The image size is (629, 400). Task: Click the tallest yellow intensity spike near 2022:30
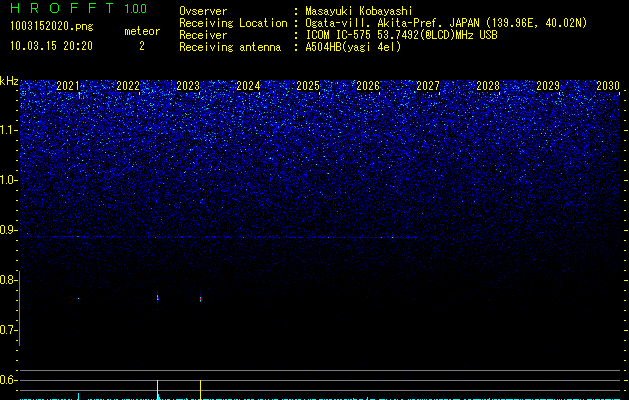[x=158, y=389]
